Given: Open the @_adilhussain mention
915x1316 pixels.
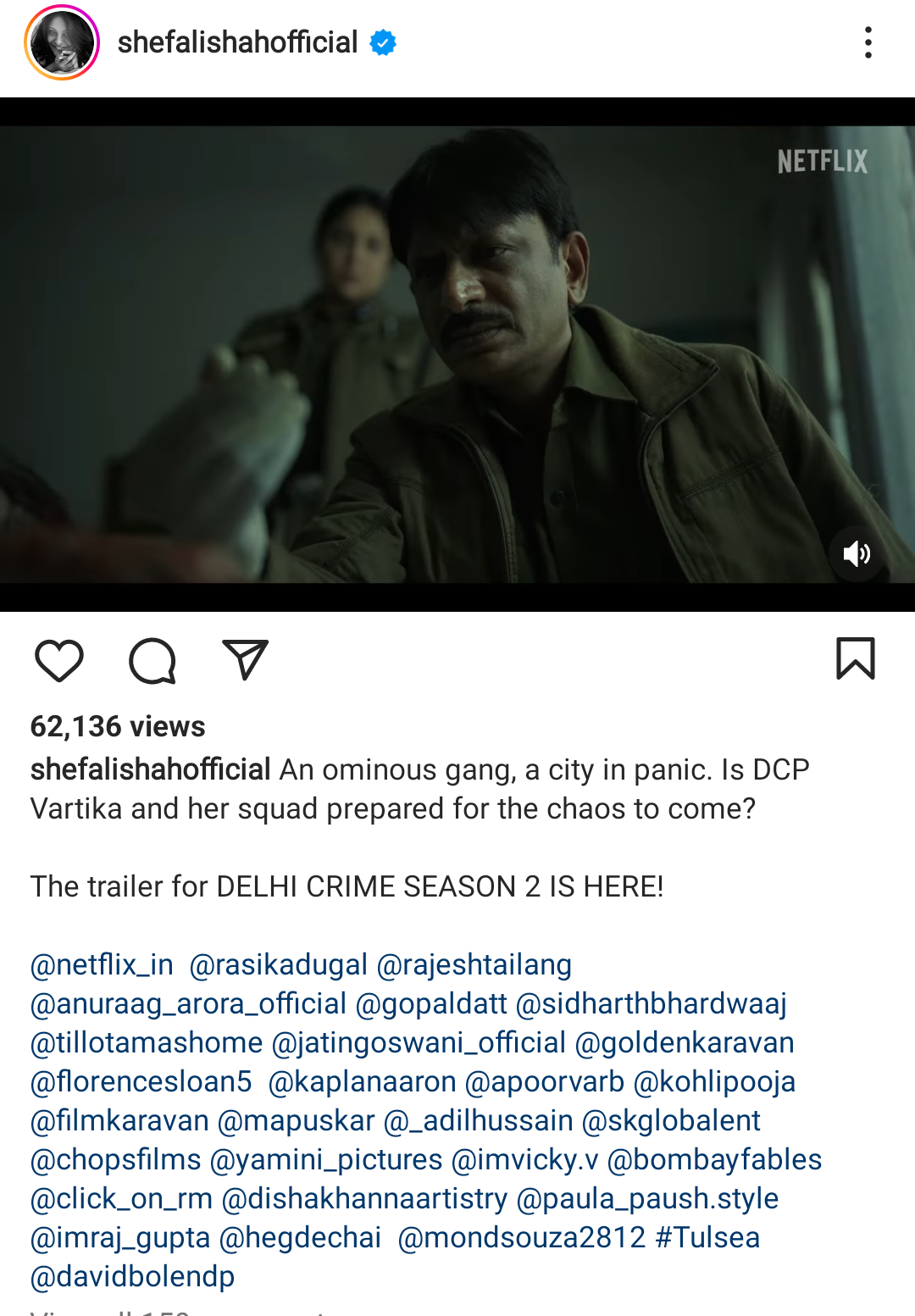Looking at the screenshot, I should [479, 1120].
